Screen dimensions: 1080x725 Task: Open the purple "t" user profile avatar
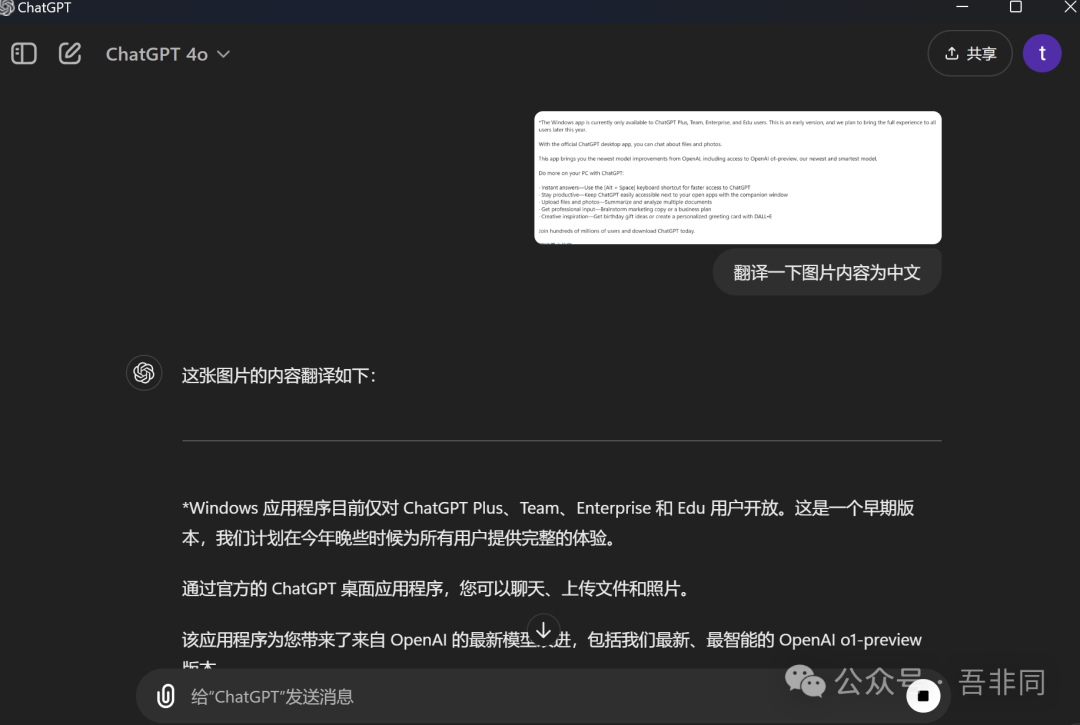click(1042, 54)
